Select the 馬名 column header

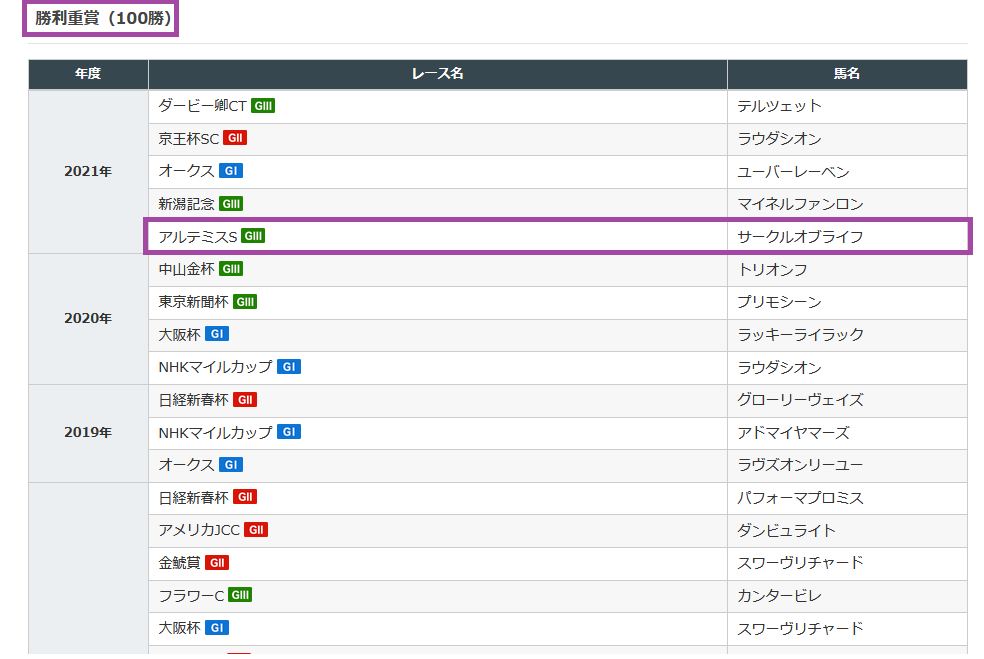(847, 74)
